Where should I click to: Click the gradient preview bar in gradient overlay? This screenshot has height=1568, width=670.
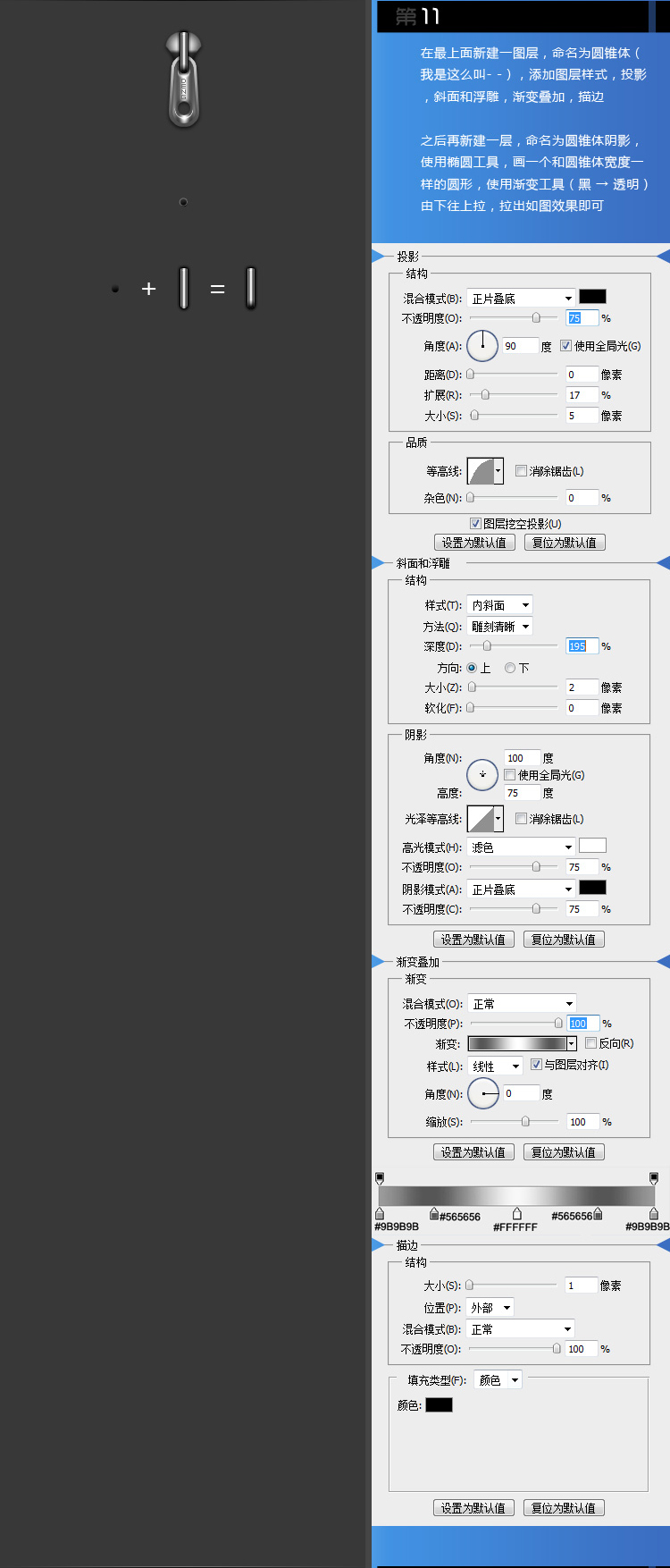[517, 1043]
